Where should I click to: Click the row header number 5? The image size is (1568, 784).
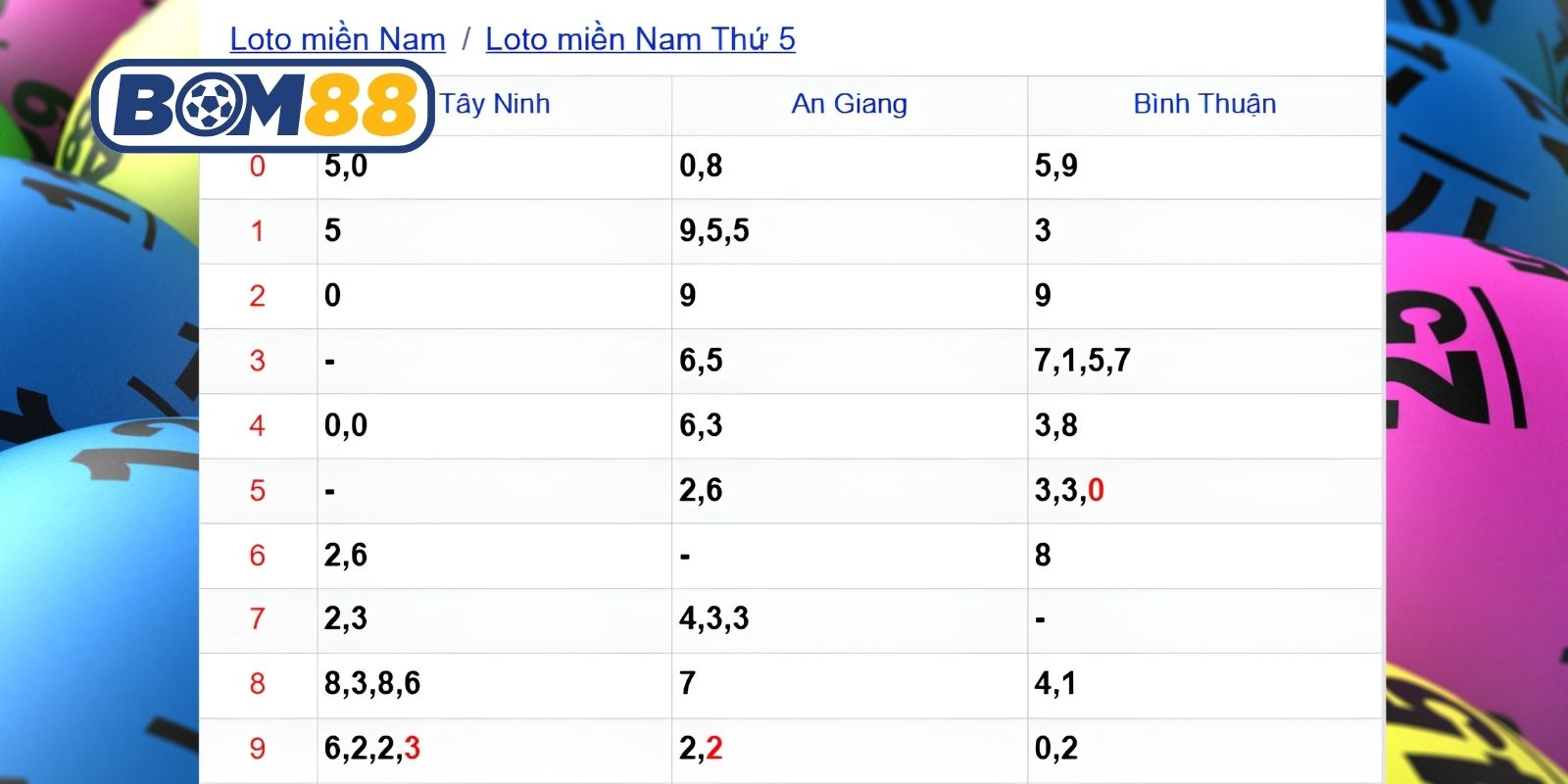[x=258, y=490]
